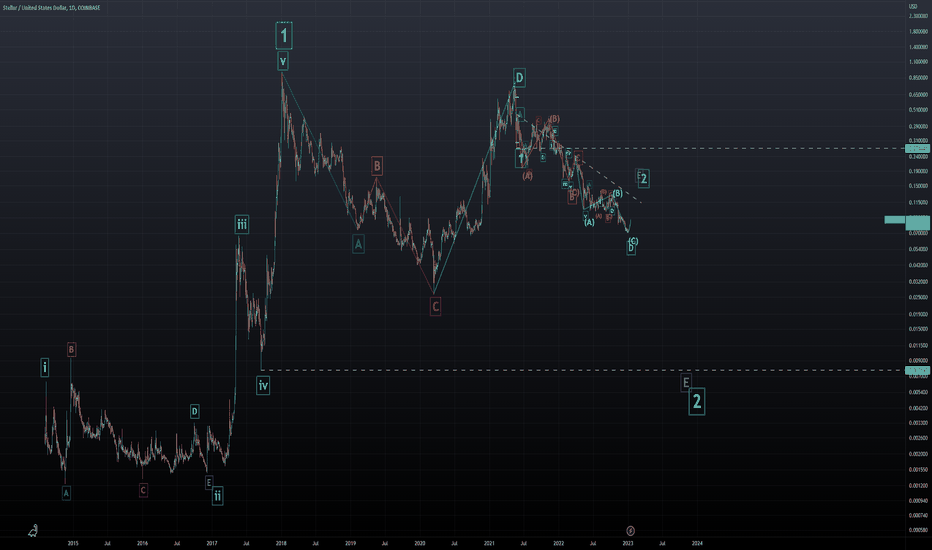This screenshot has width=932, height=550.
Task: Click the 2022 label on the time axis
Action: tap(559, 543)
